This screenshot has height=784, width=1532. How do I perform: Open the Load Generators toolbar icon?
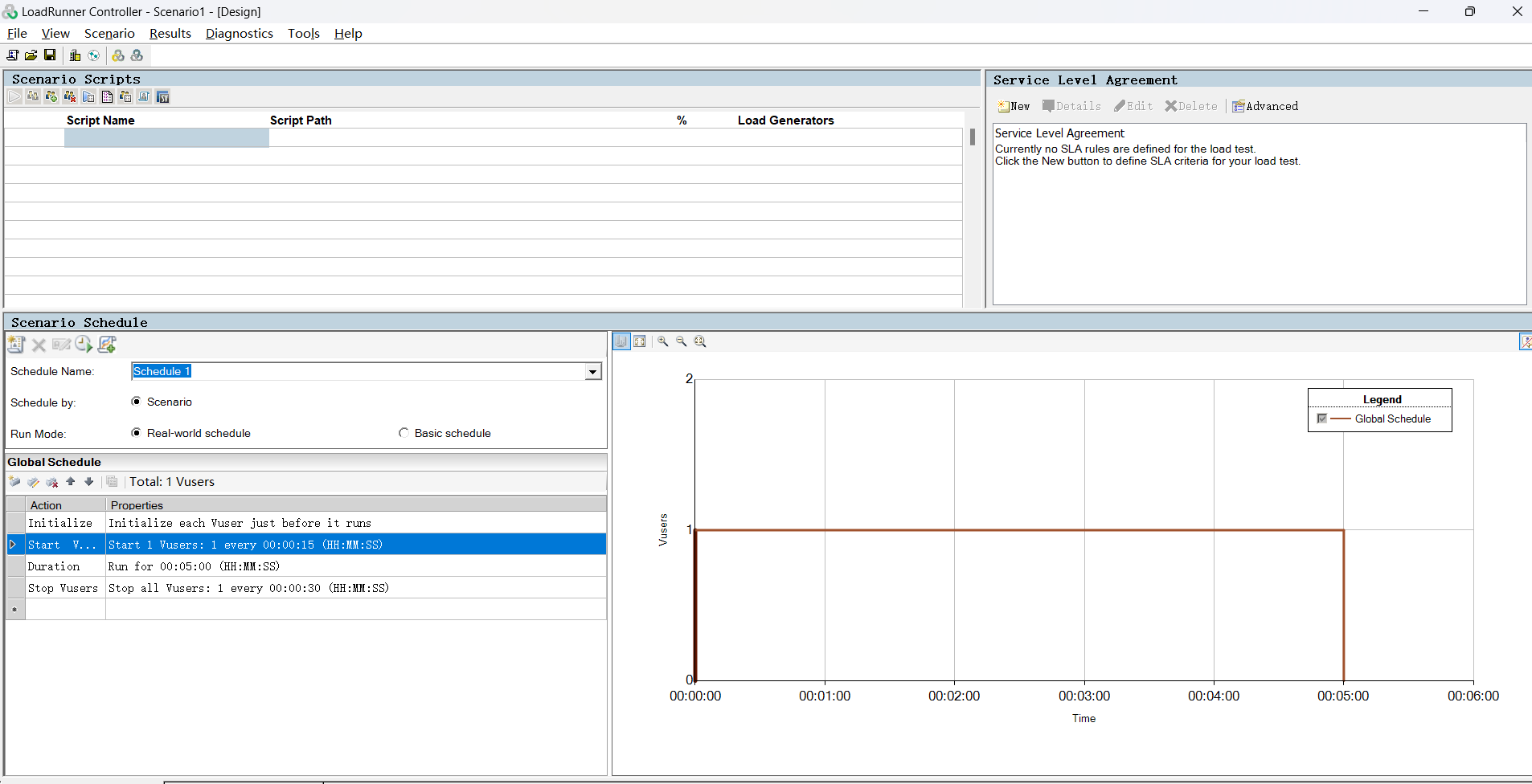[x=75, y=55]
